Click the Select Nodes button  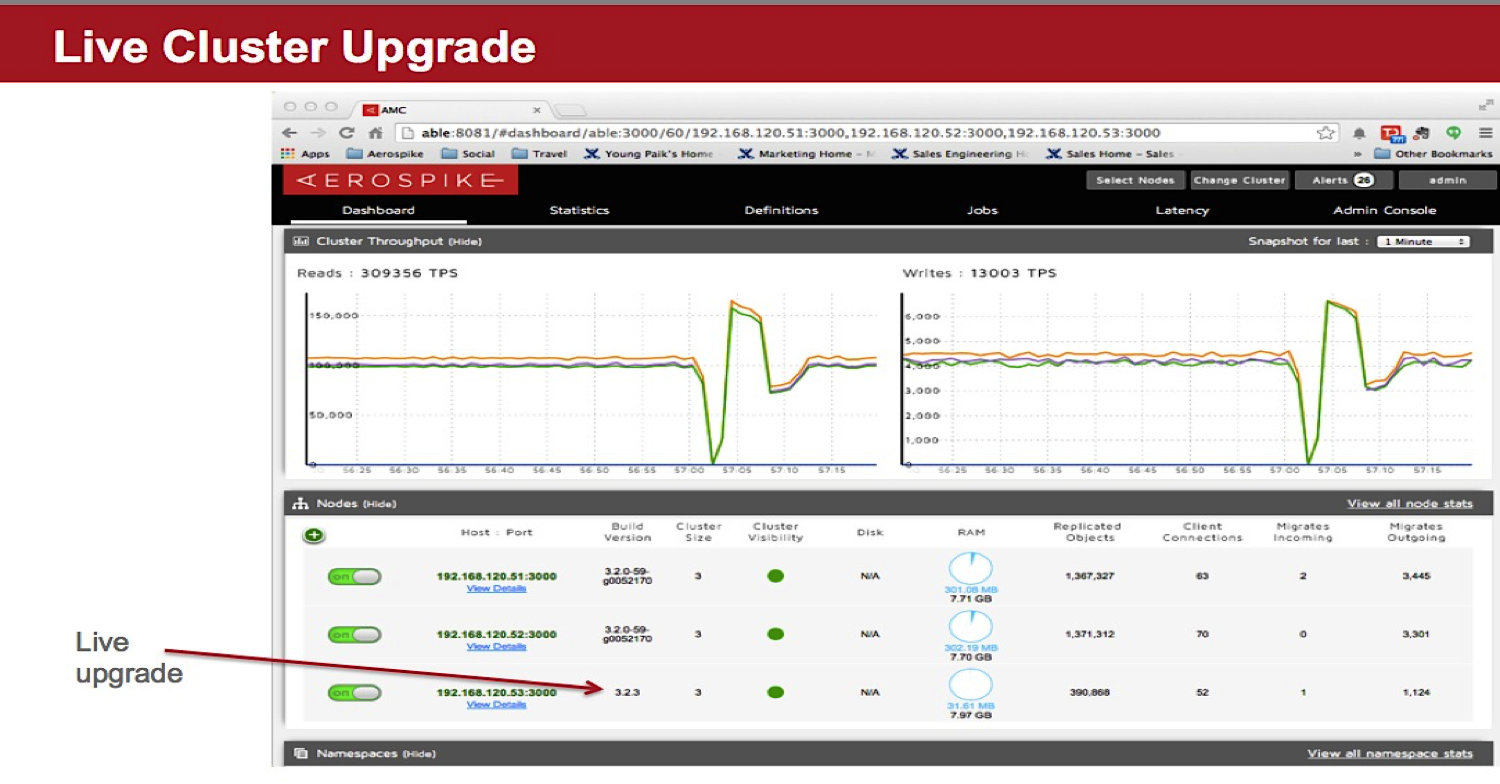[x=1135, y=180]
